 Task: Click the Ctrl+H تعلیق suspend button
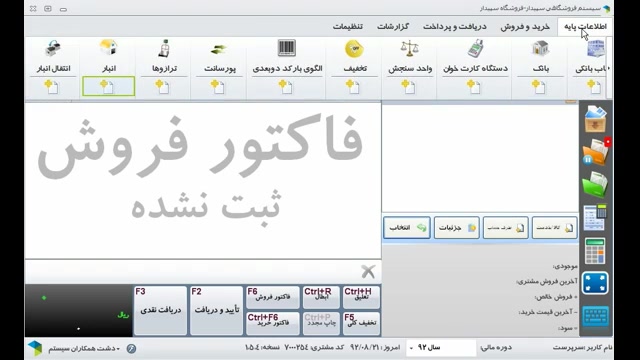(x=361, y=297)
